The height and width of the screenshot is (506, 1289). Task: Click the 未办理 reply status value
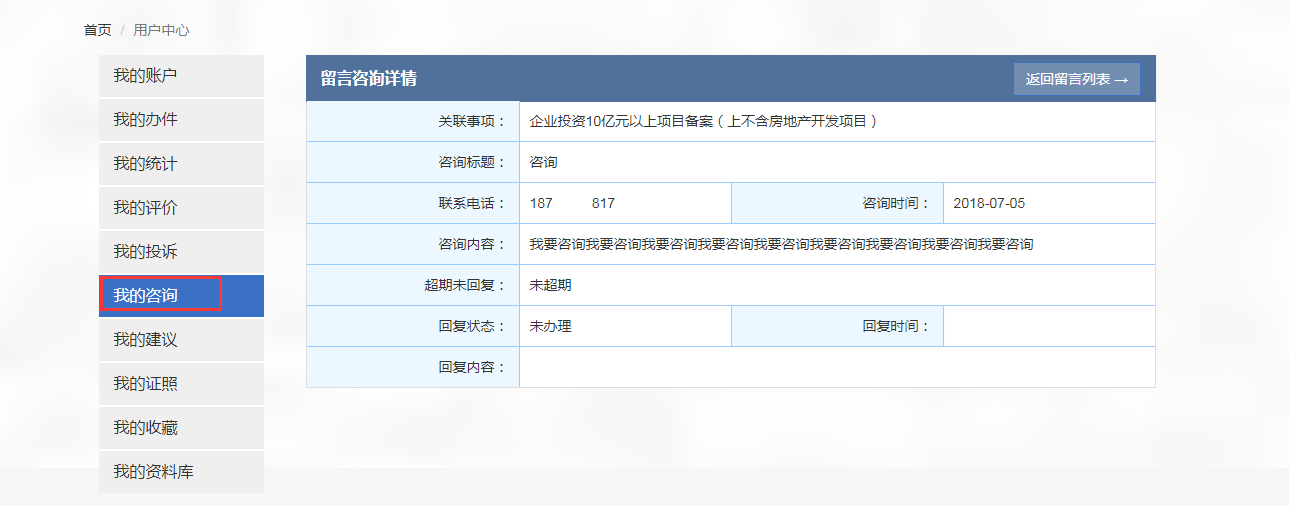tap(550, 326)
